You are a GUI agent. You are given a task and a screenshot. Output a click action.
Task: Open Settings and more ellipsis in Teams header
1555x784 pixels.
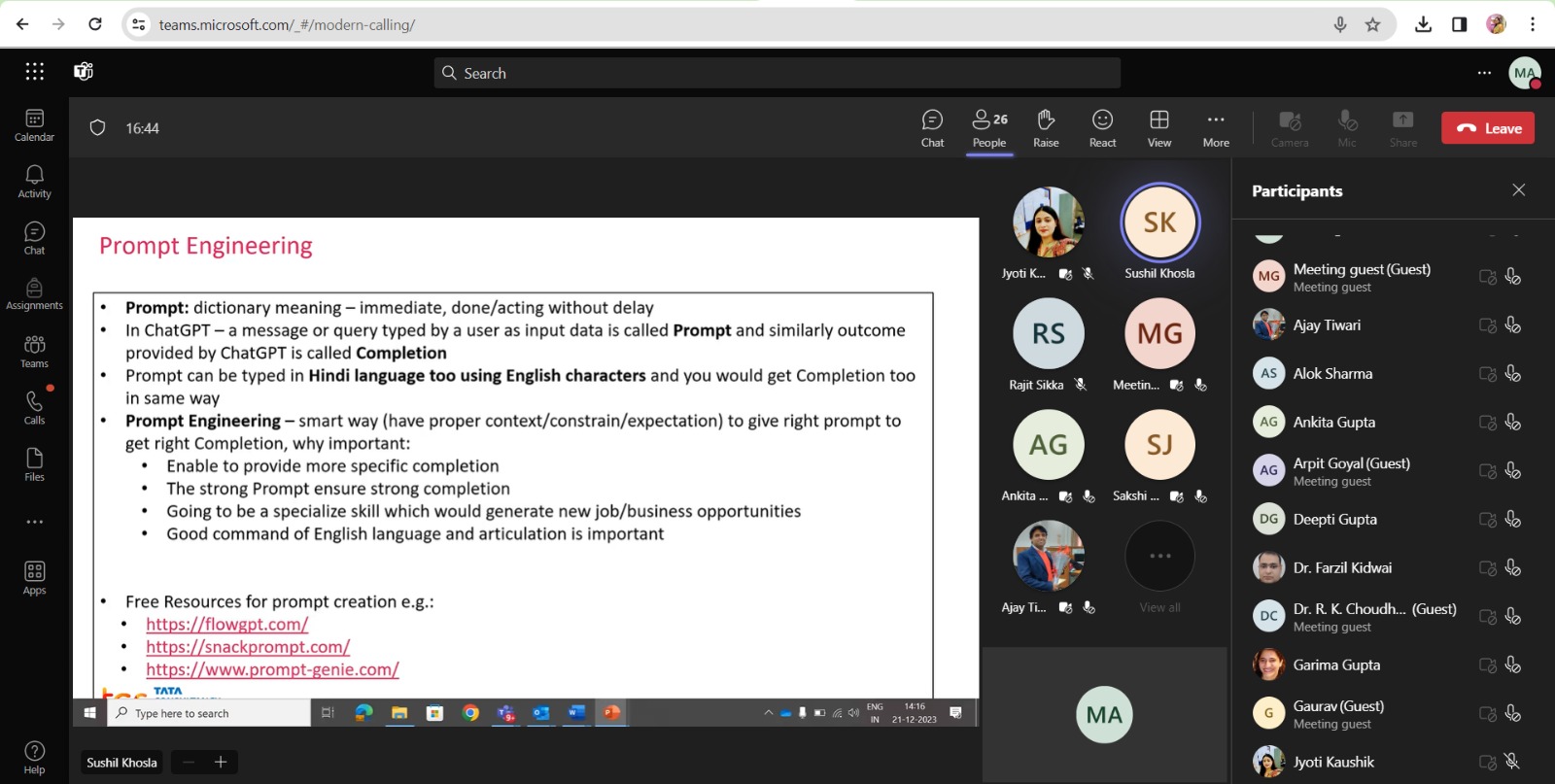tap(1484, 72)
